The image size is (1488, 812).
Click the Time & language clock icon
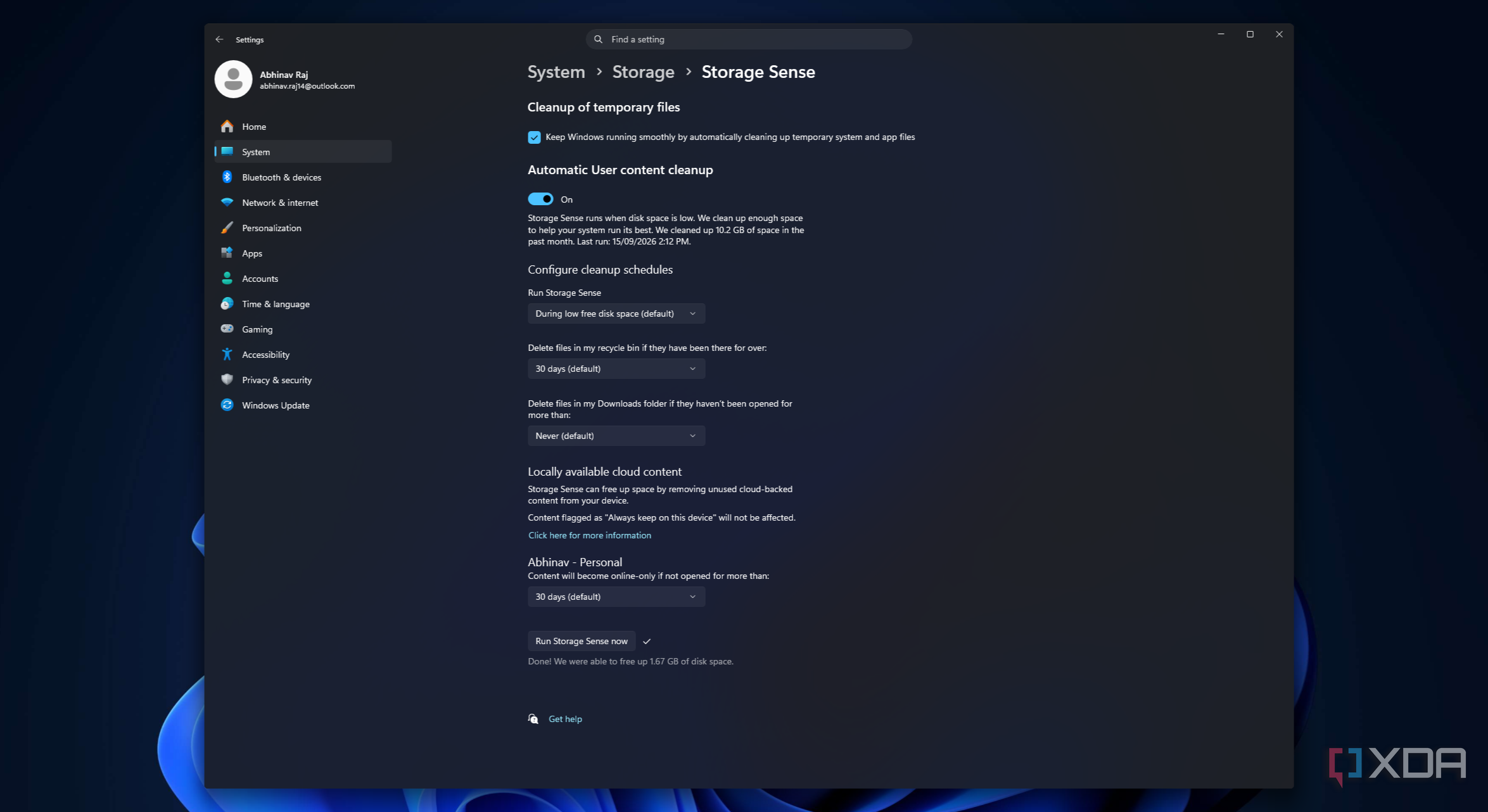pos(227,303)
